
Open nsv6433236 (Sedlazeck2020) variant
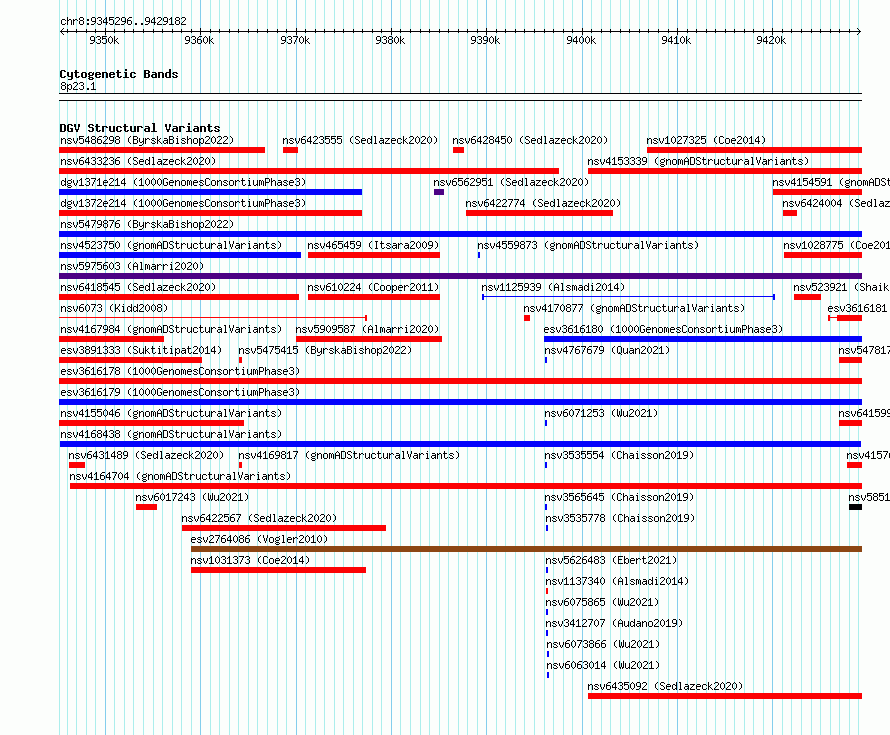138,161
